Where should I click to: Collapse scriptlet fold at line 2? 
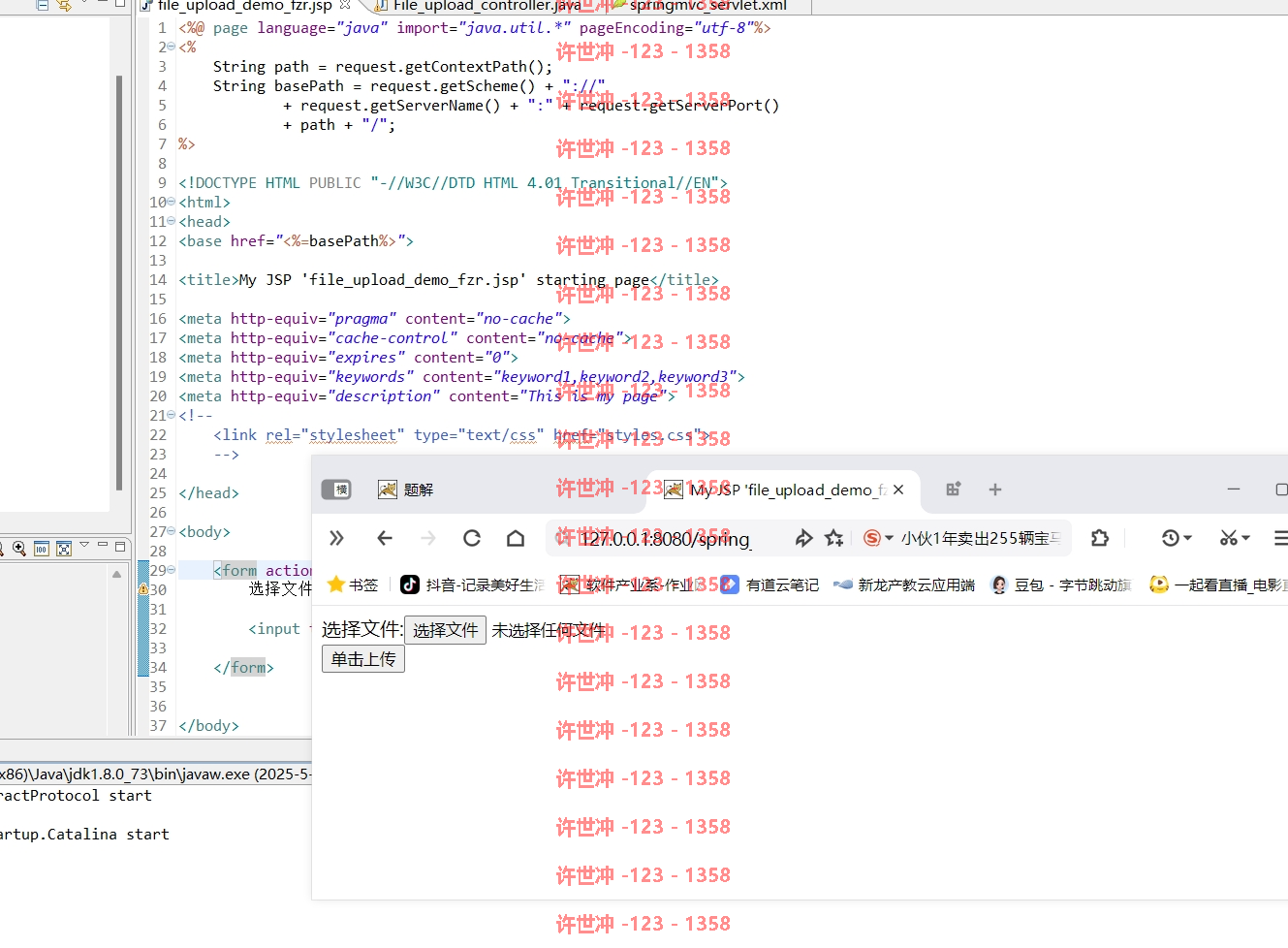pos(172,47)
